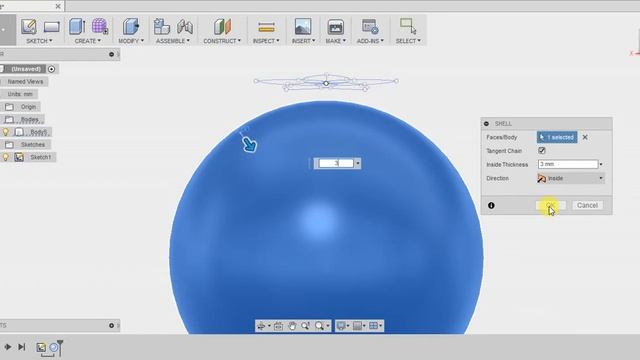Viewport: 640px width, 360px height.
Task: Click the purple Create Form icon
Action: pyautogui.click(x=100, y=27)
